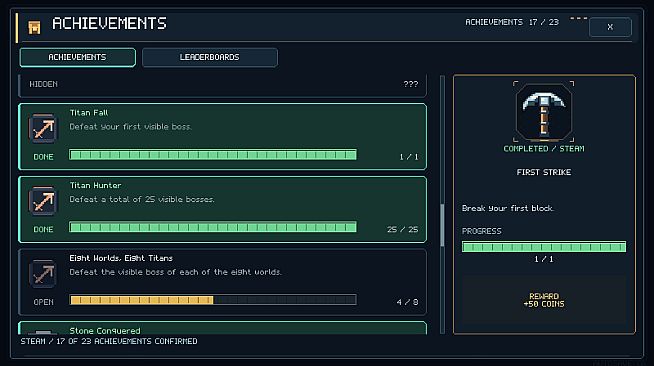This screenshot has height=366, width=654.
Task: Click the Steam achievements confirmed status text
Action: [109, 341]
